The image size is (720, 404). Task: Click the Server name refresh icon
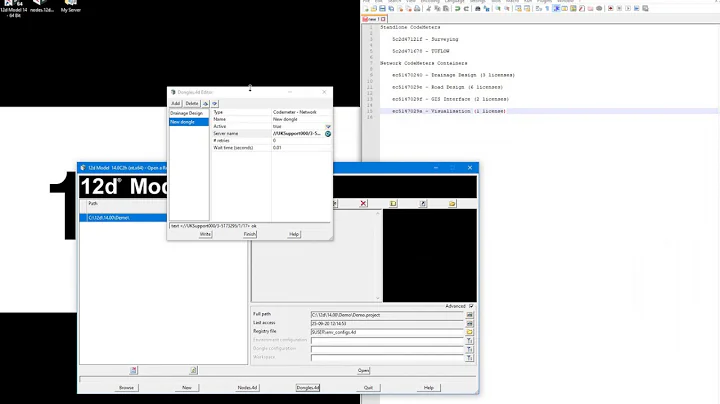point(328,134)
